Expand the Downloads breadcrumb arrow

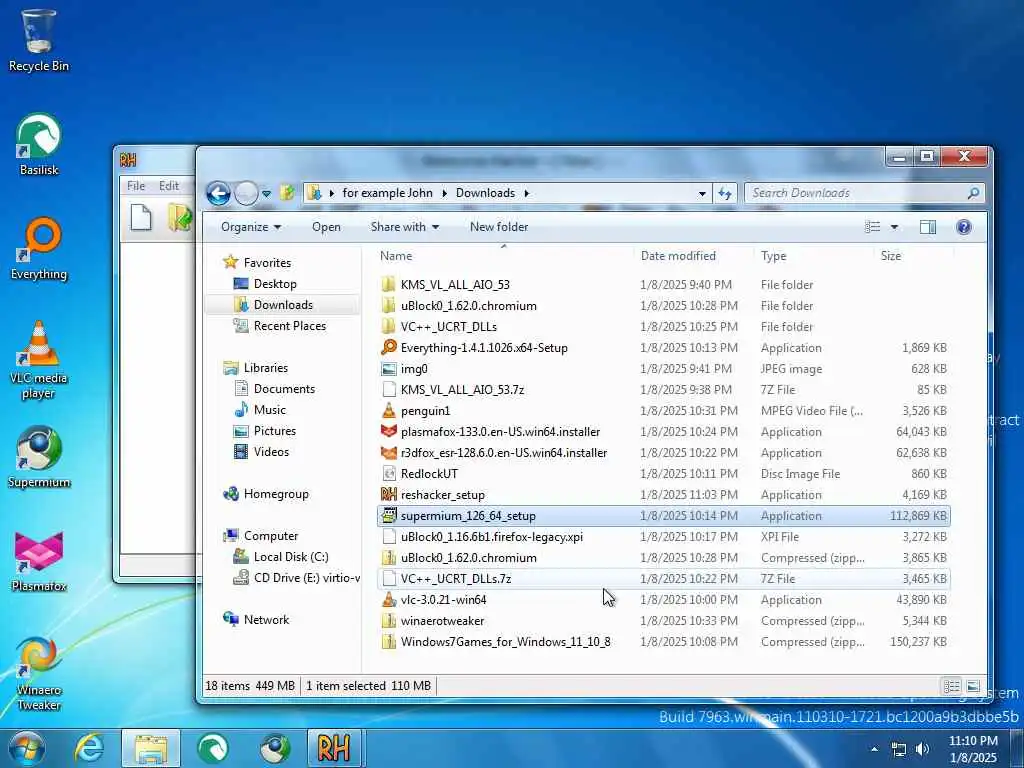526,193
